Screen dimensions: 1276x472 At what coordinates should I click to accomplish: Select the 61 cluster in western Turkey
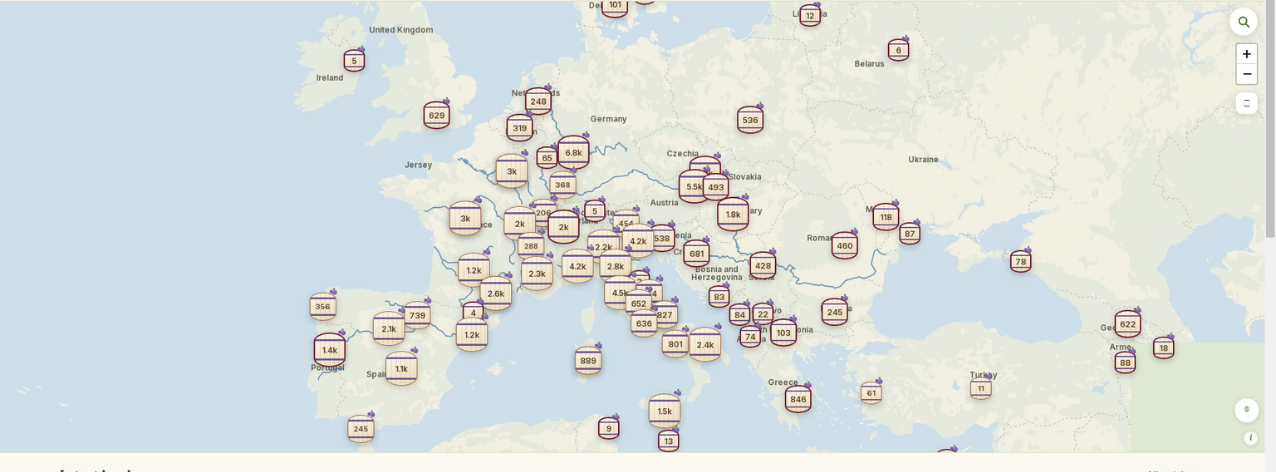(871, 393)
